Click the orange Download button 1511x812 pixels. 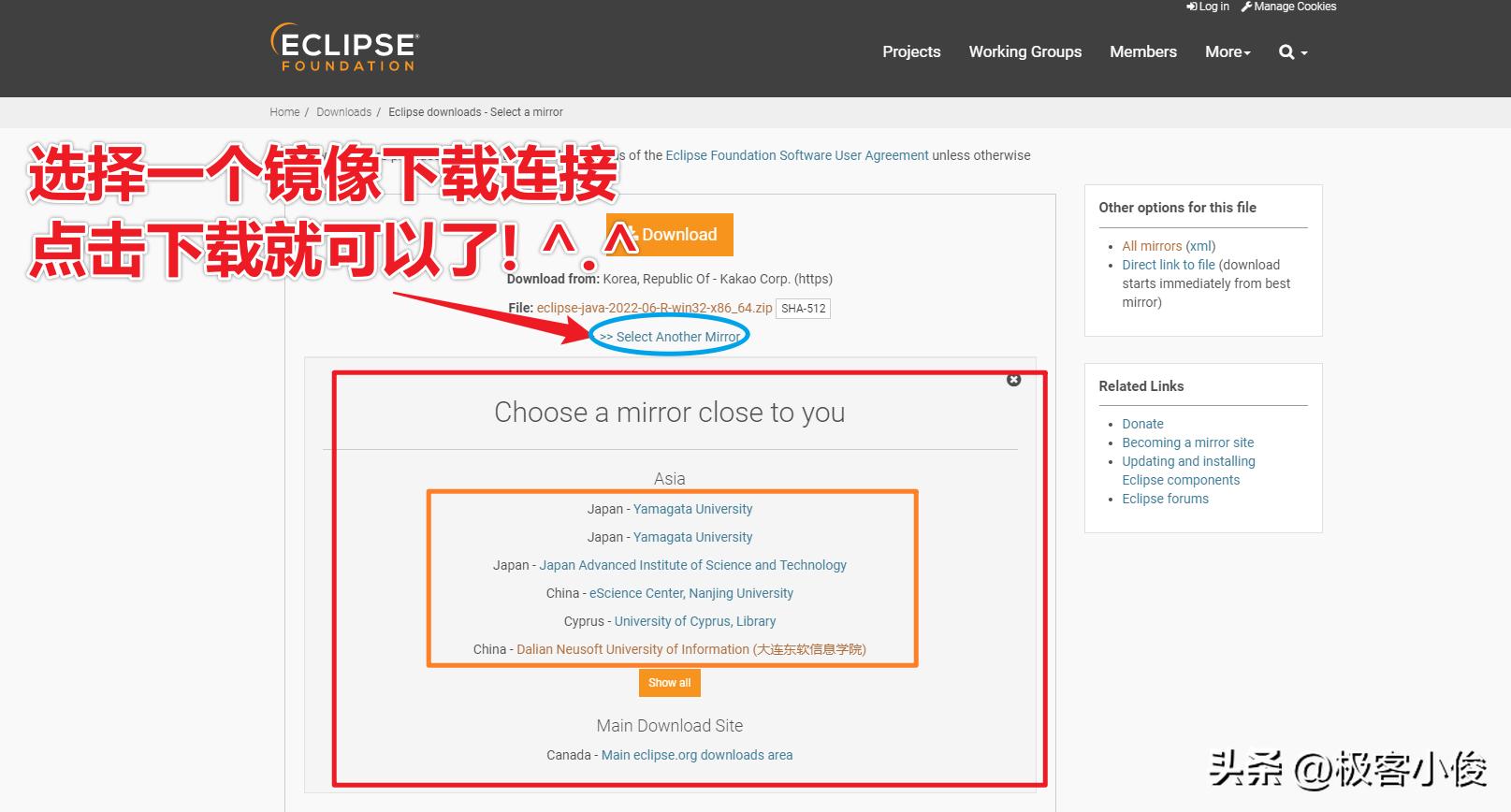(x=670, y=235)
